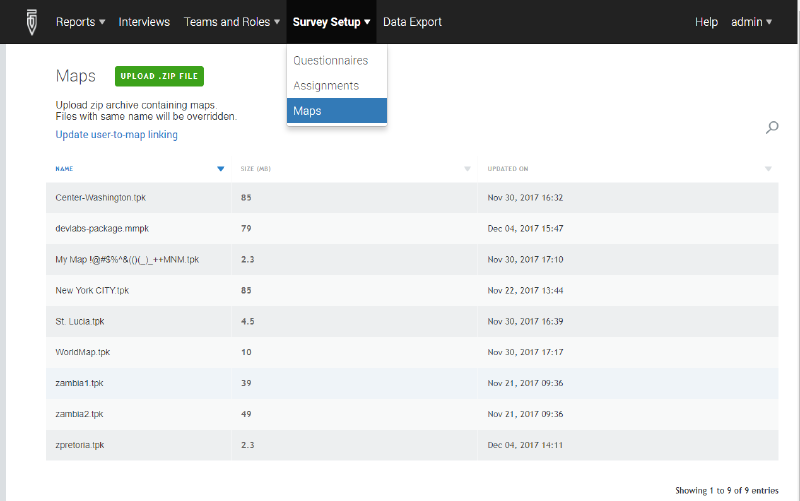Sort by Updated On column arrow

pos(768,169)
